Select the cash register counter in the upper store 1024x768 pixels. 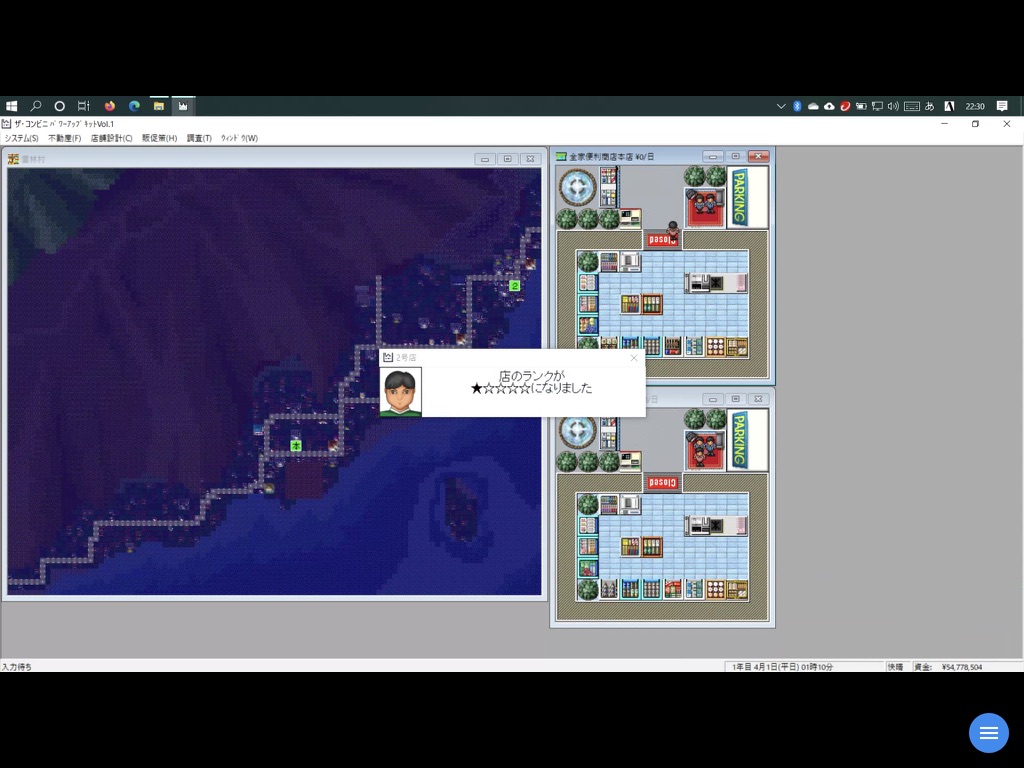714,283
